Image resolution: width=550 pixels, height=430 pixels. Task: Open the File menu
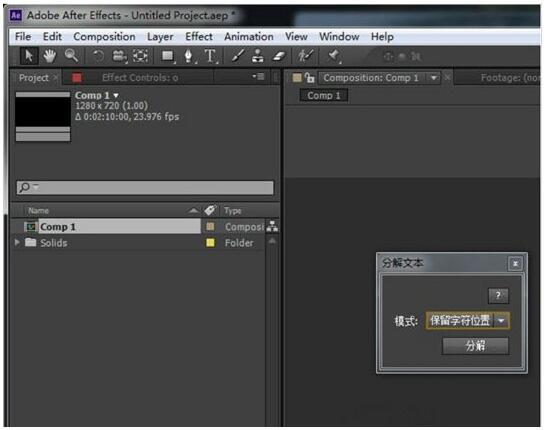[x=23, y=36]
